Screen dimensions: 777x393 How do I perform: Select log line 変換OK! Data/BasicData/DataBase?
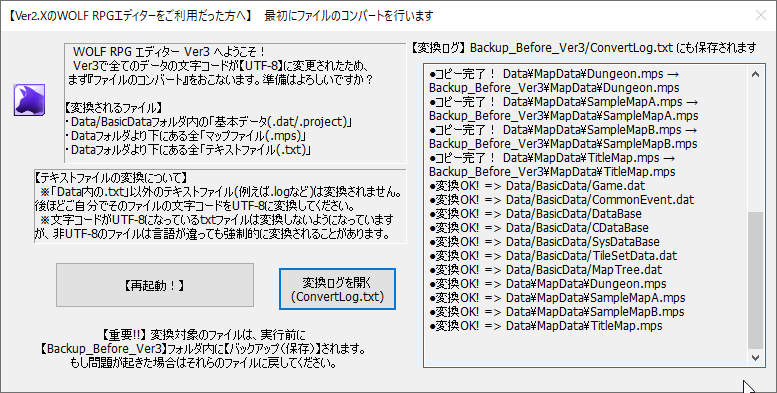[535, 214]
